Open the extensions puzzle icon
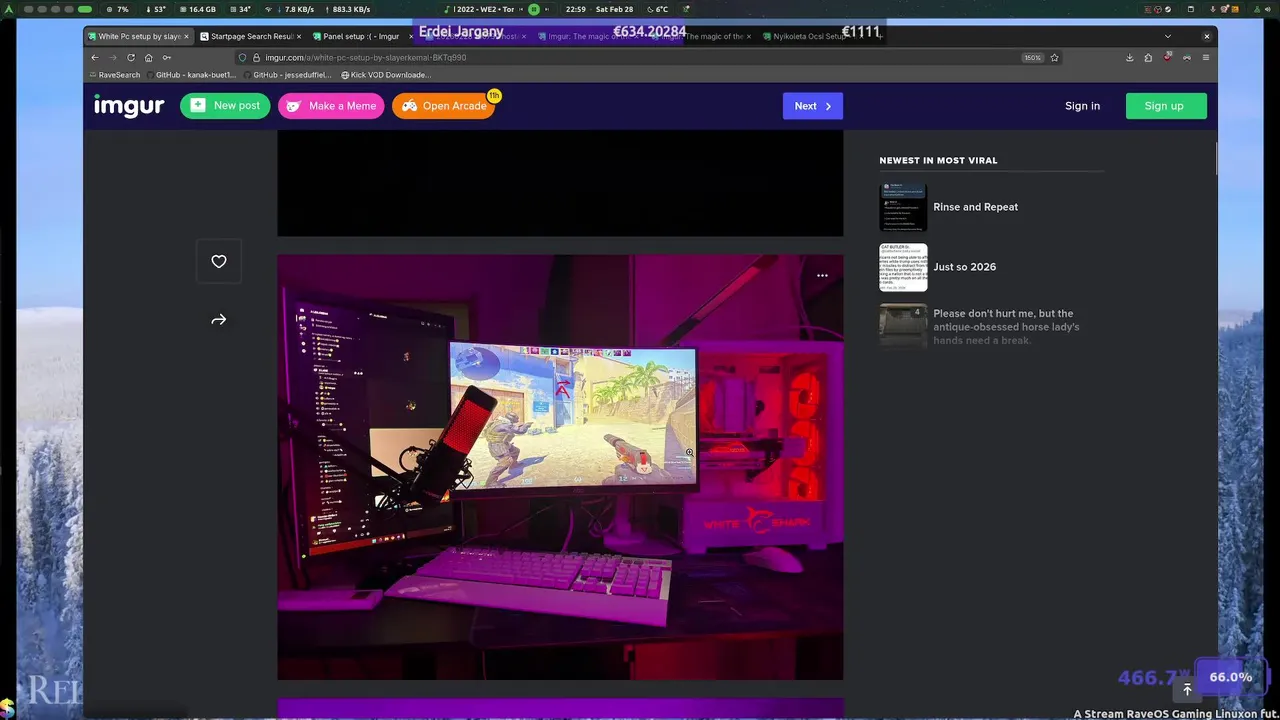Image resolution: width=1280 pixels, height=720 pixels. pos(1148,58)
